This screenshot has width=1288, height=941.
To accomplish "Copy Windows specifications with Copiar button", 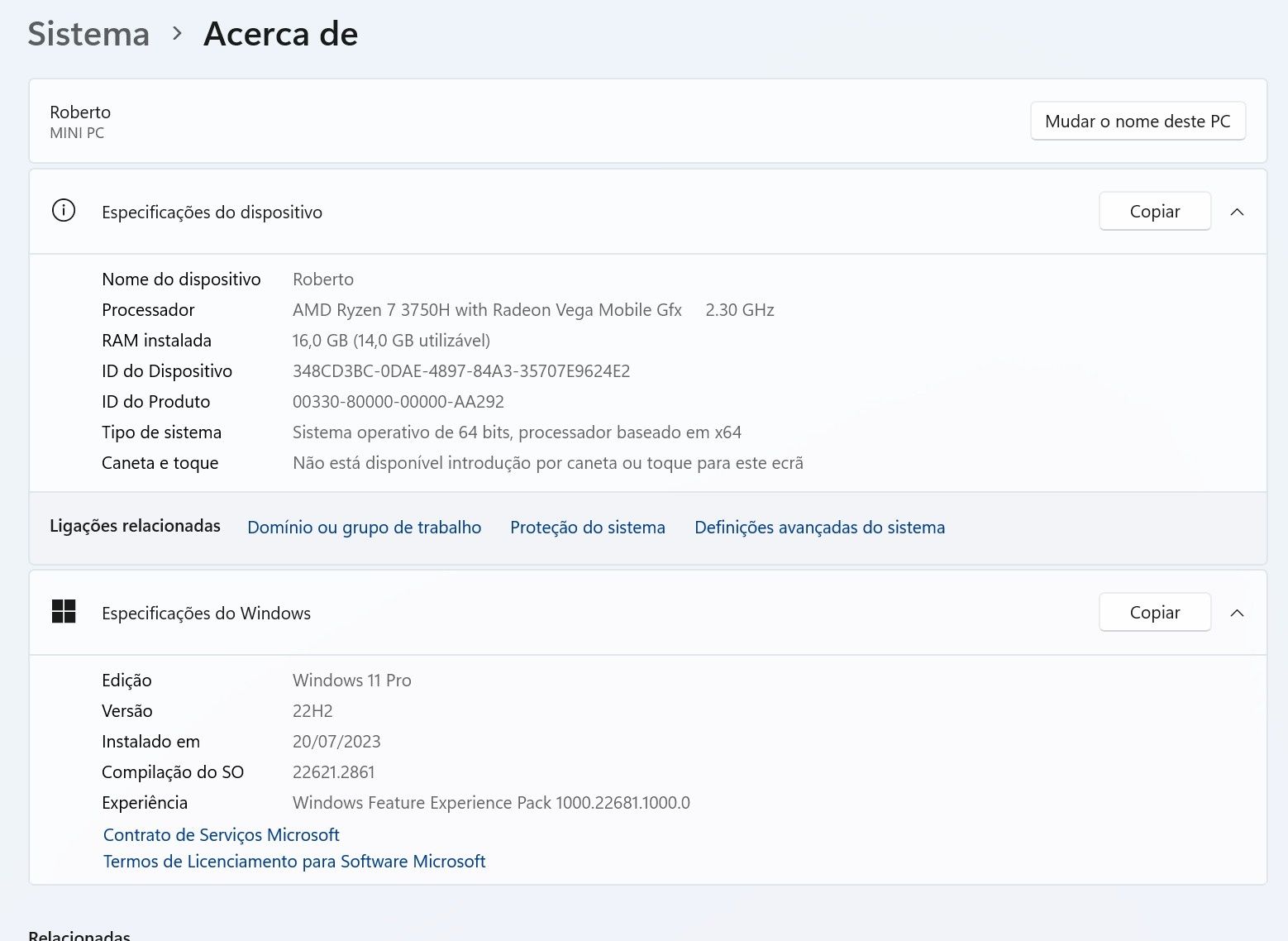I will click(x=1154, y=613).
